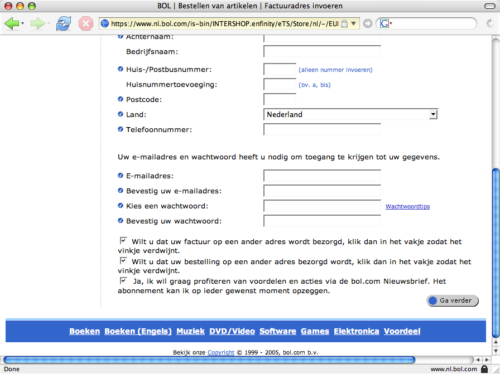Click the Bedrijfsnaam text field
Image resolution: width=500 pixels, height=374 pixels.
[322, 51]
